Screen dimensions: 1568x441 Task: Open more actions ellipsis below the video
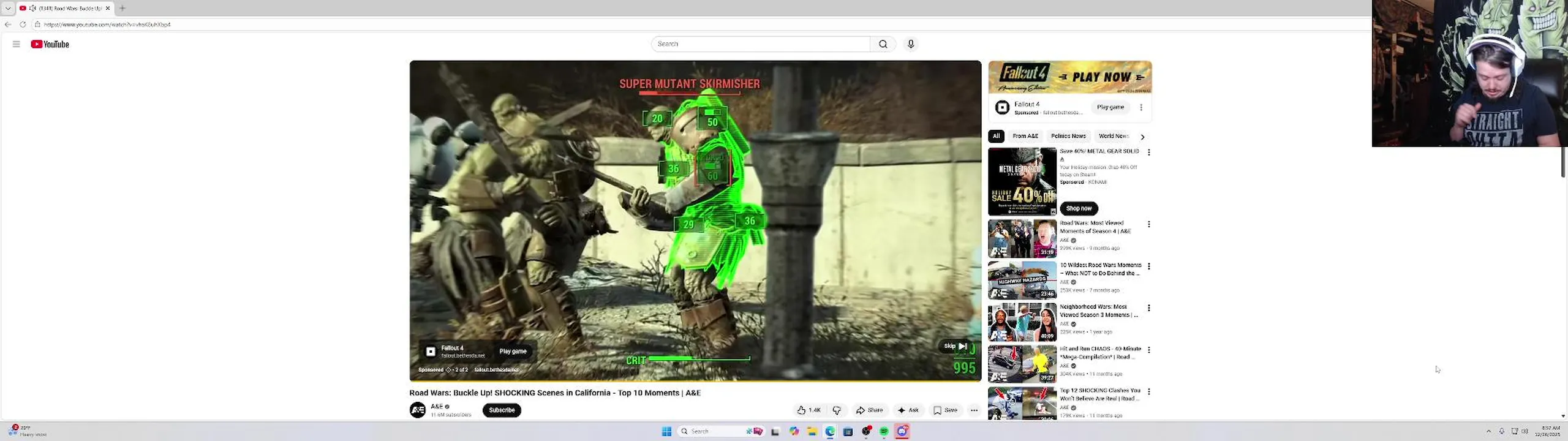point(974,410)
